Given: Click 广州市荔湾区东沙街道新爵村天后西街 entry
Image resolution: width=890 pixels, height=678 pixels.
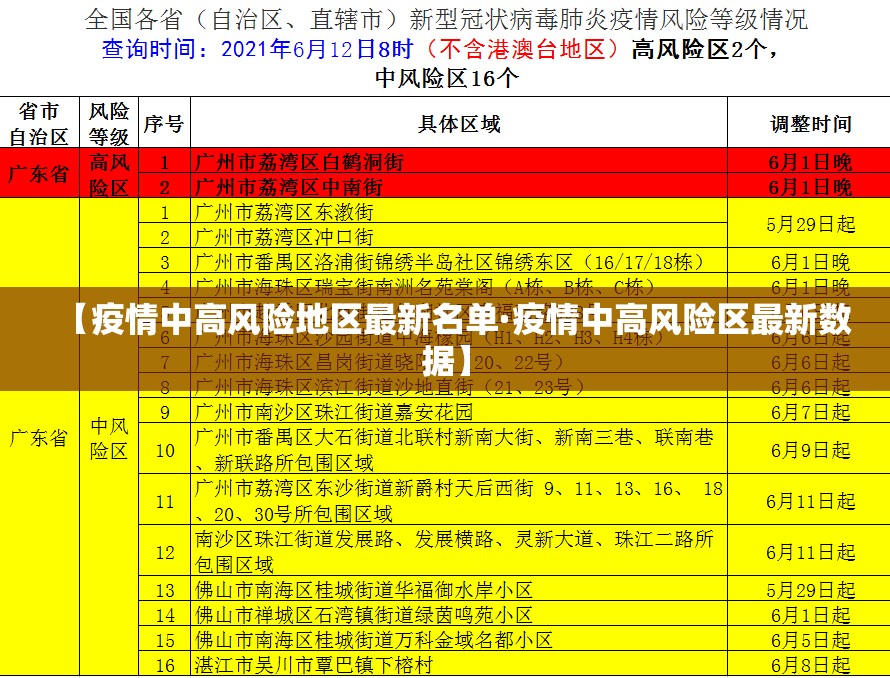Looking at the screenshot, I should tap(459, 501).
